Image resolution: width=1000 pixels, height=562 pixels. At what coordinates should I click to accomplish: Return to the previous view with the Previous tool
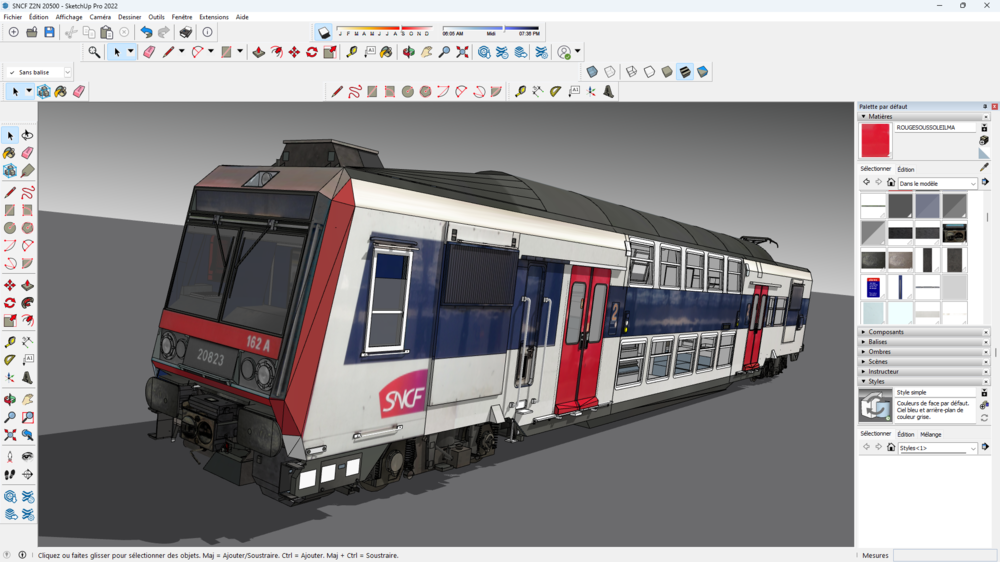tap(27, 435)
